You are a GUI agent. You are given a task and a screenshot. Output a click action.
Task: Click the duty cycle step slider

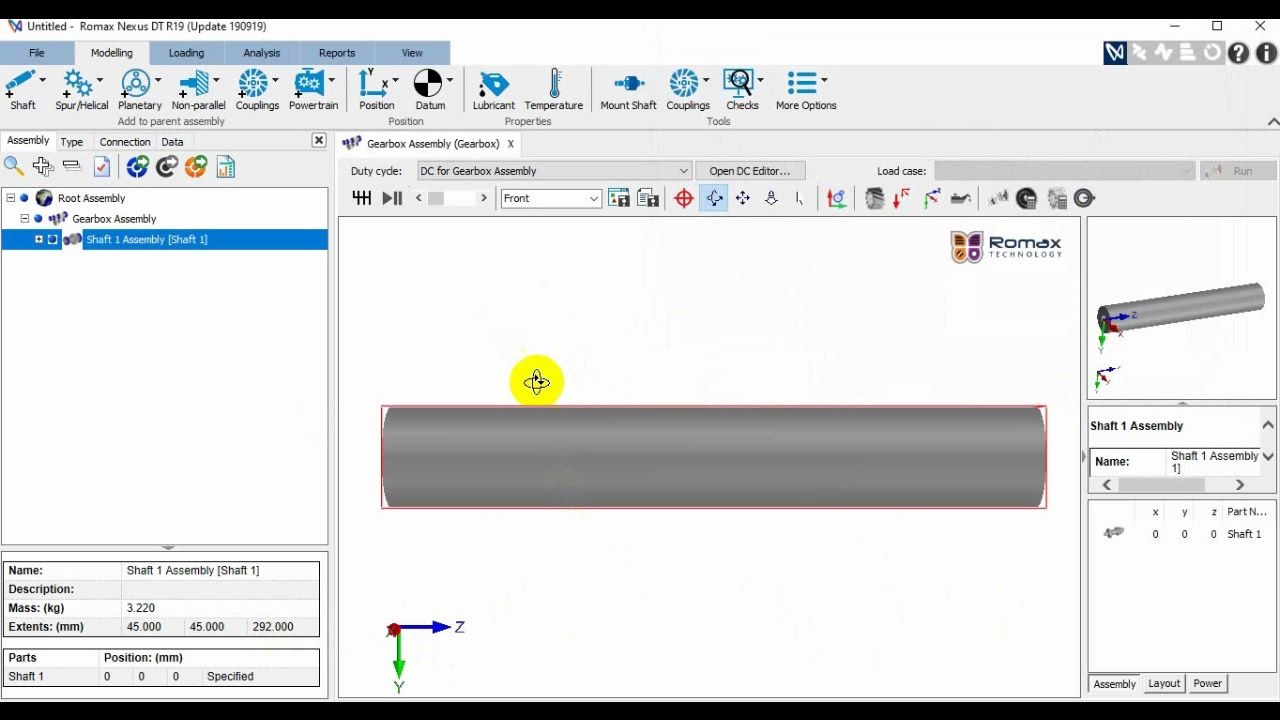[450, 198]
